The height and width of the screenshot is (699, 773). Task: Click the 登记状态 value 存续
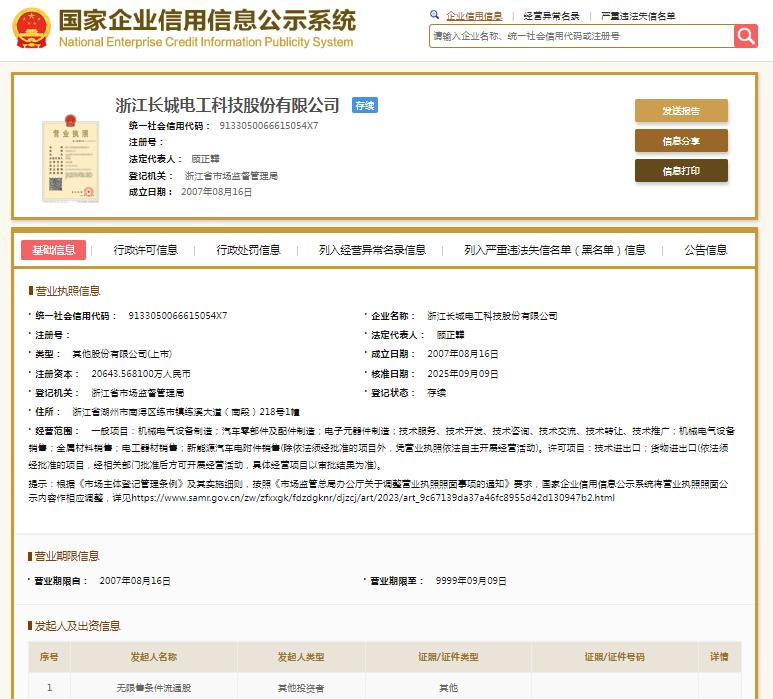pos(436,393)
